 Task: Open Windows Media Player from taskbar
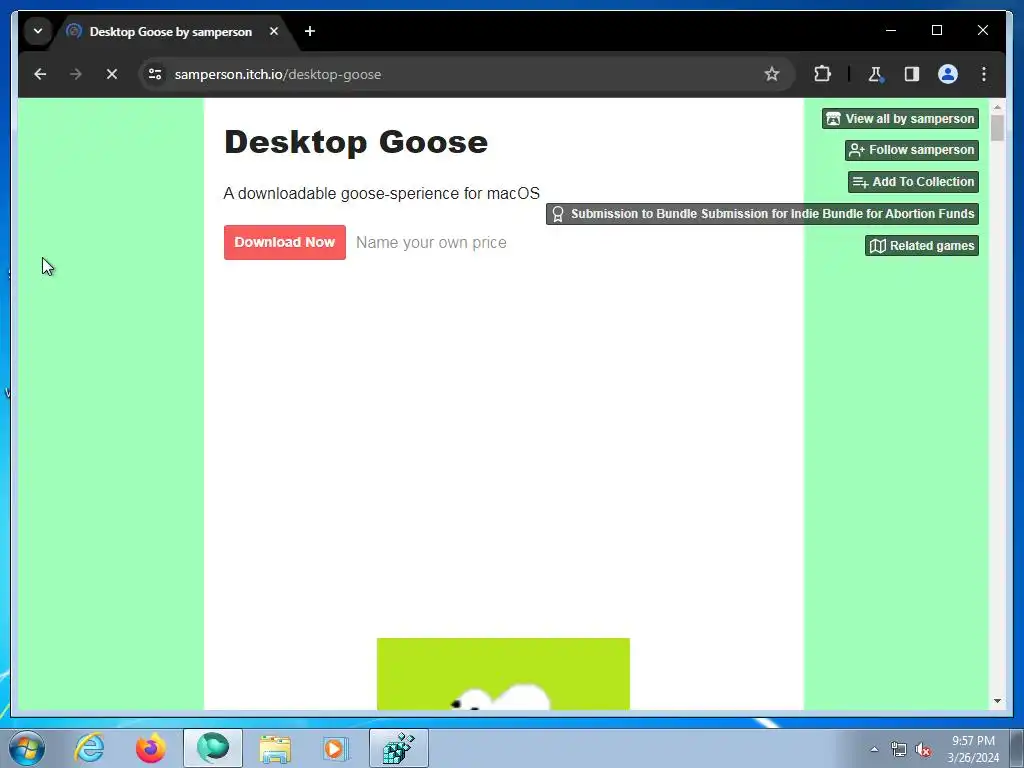(336, 748)
